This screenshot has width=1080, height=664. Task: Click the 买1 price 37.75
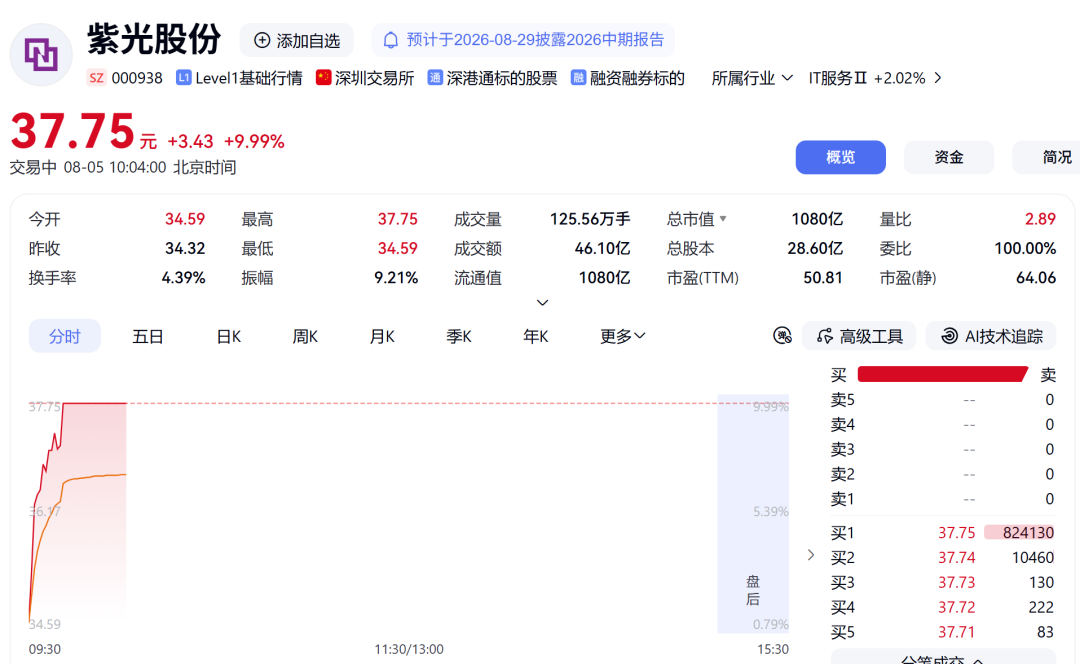coord(956,532)
